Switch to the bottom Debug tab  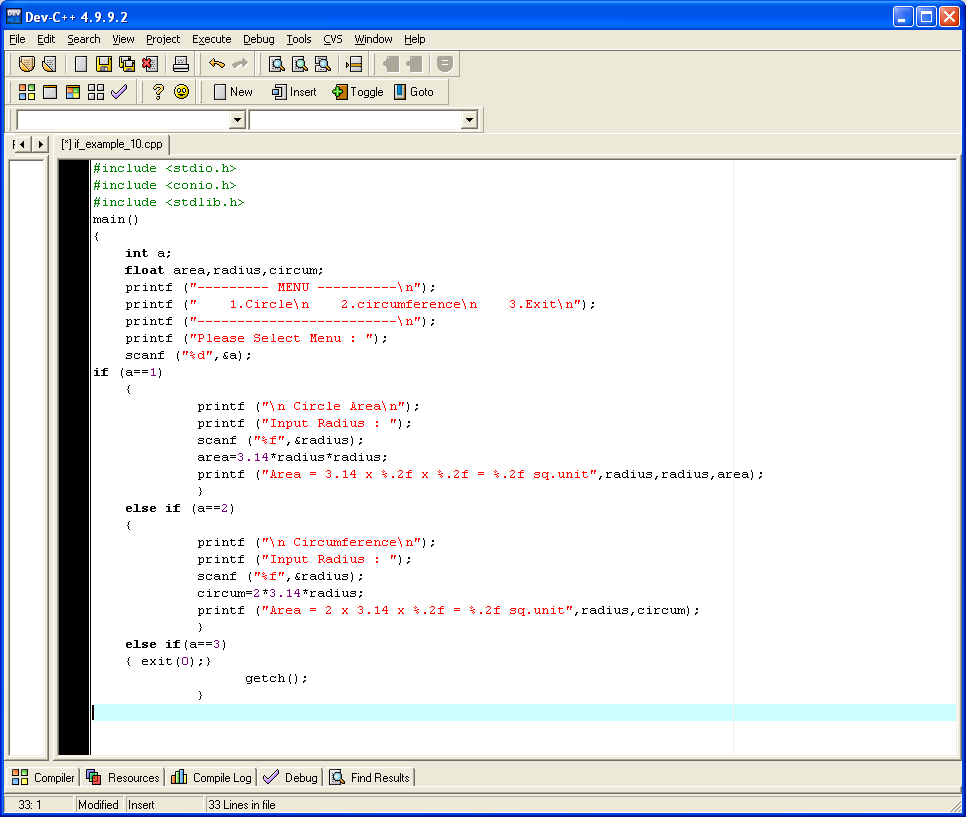tap(290, 778)
